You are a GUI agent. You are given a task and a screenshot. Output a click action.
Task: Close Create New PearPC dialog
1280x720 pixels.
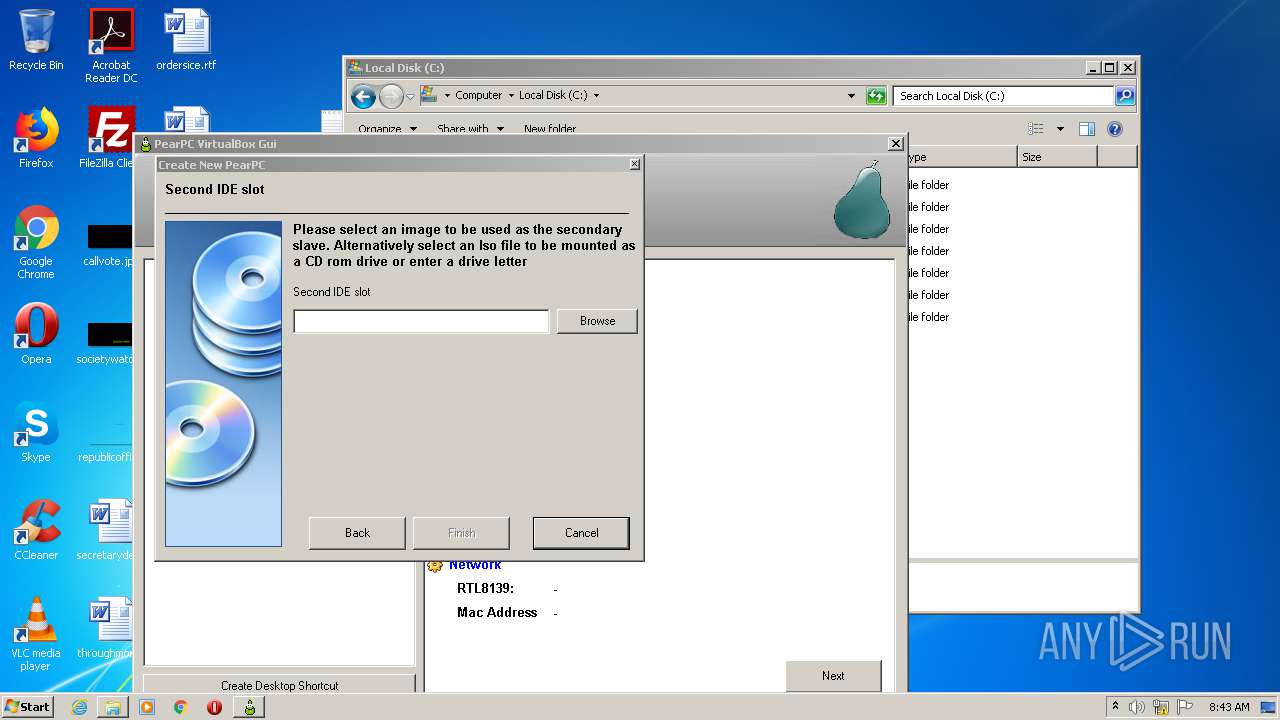pyautogui.click(x=634, y=164)
